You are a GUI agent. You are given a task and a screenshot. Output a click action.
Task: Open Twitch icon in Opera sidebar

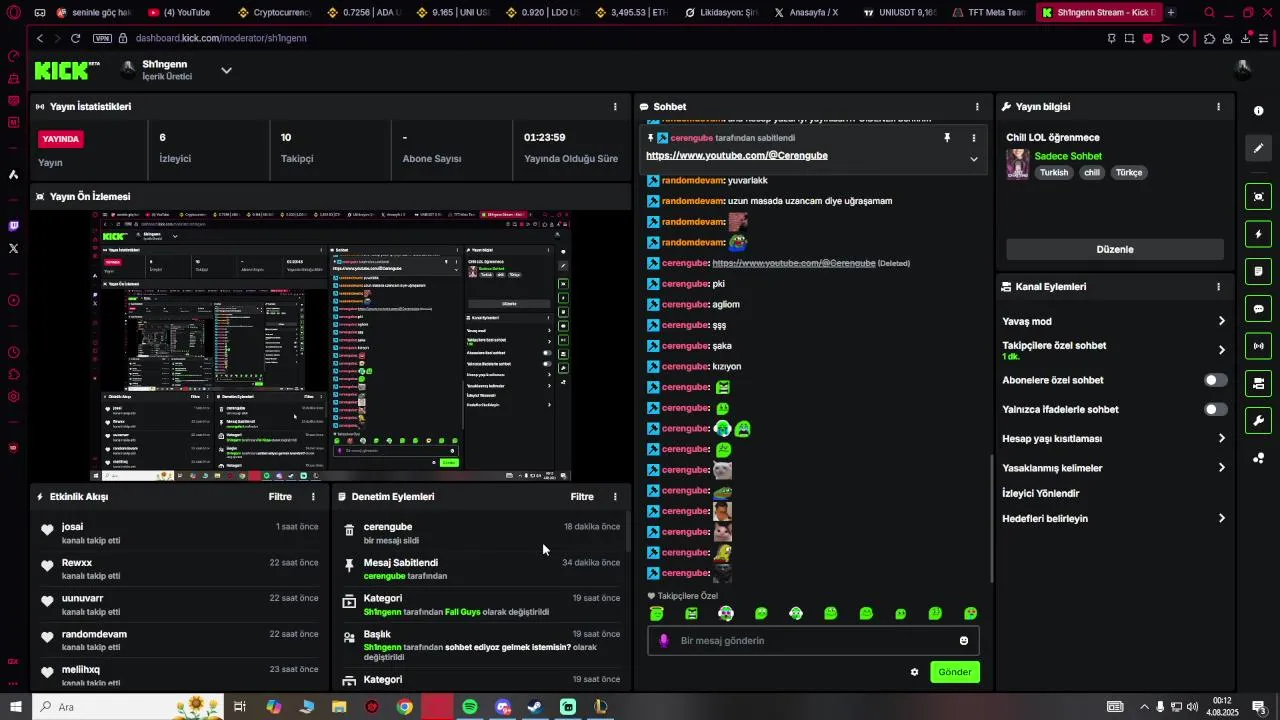click(13, 226)
